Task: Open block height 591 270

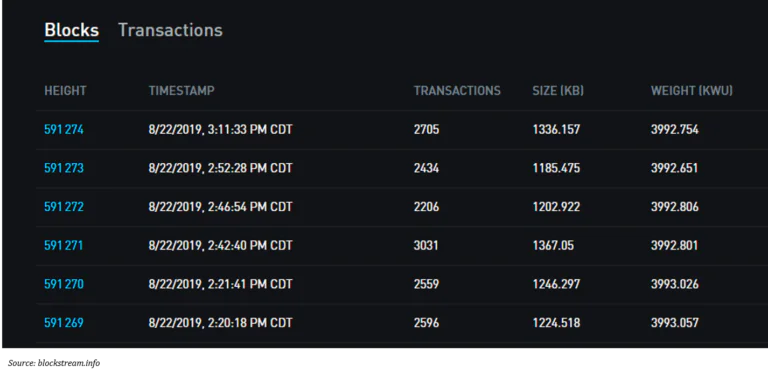Action: click(64, 284)
